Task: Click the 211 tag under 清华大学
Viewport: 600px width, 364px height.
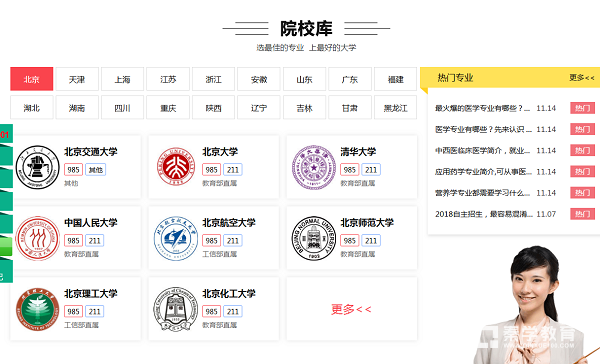Action: point(371,170)
